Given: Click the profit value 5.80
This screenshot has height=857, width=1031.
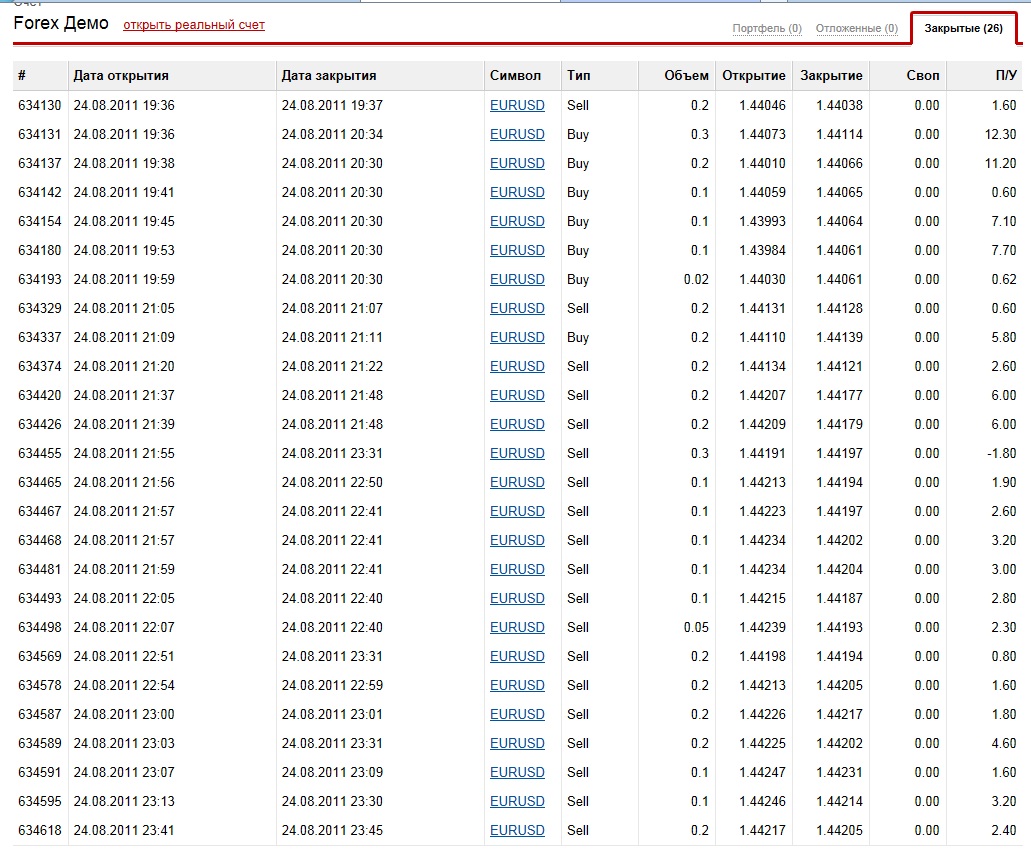Looking at the screenshot, I should (1004, 337).
